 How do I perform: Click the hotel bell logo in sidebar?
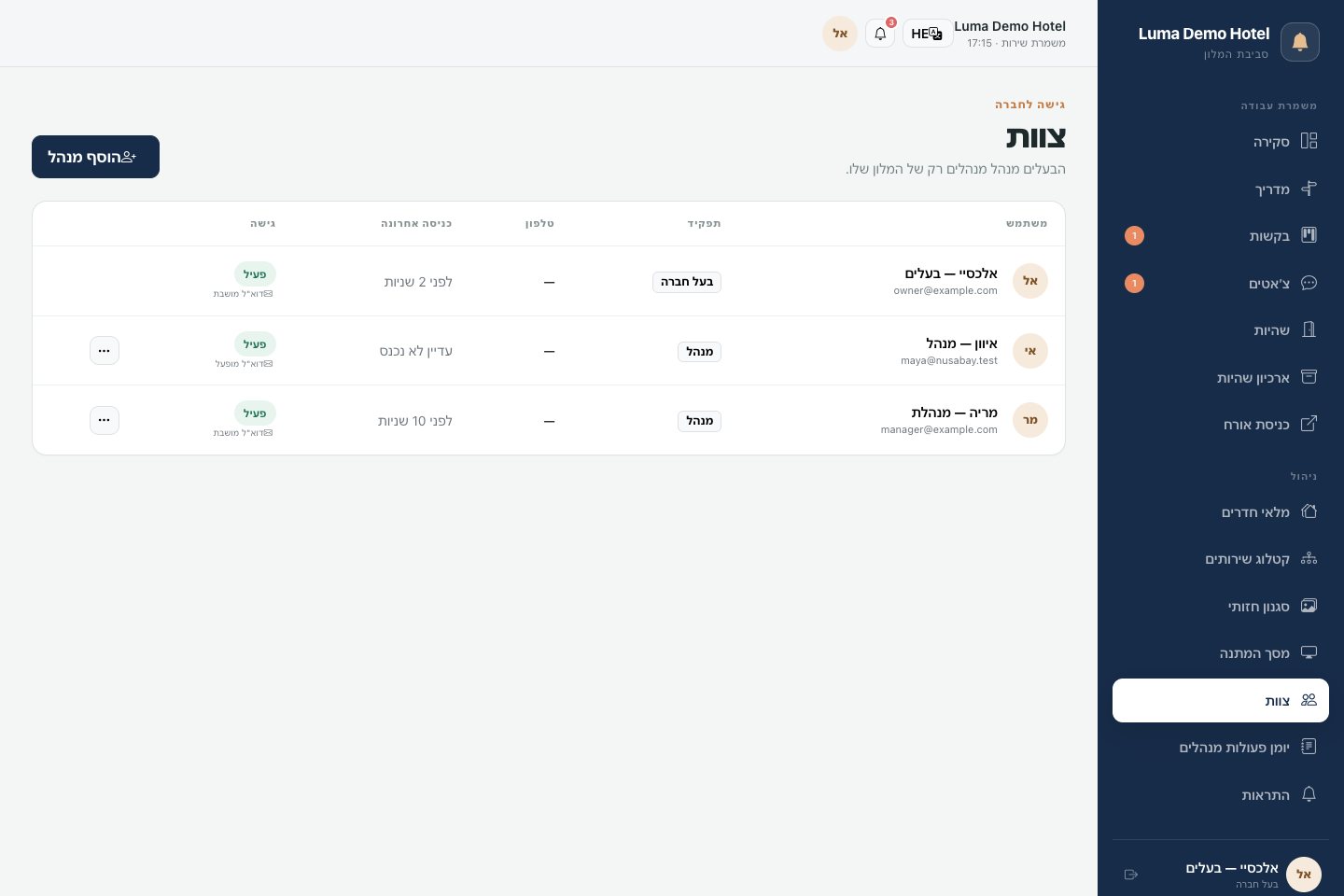coord(1300,42)
